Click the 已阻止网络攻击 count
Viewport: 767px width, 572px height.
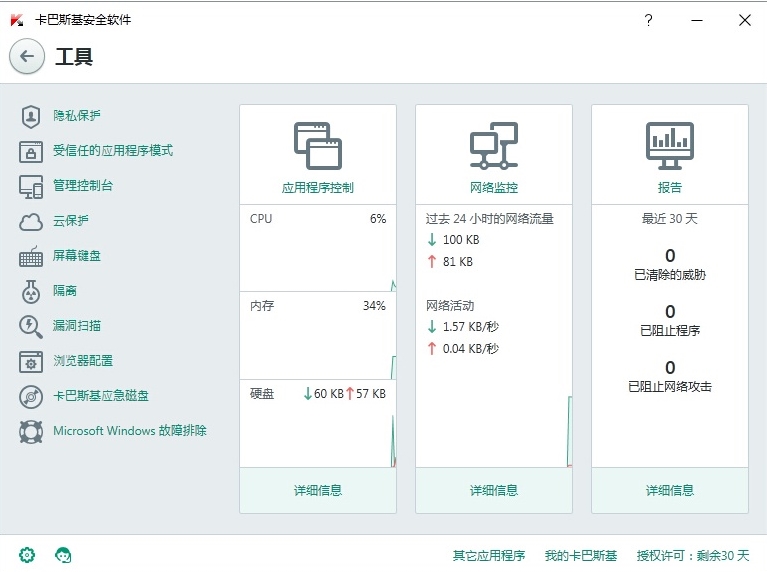tap(670, 367)
